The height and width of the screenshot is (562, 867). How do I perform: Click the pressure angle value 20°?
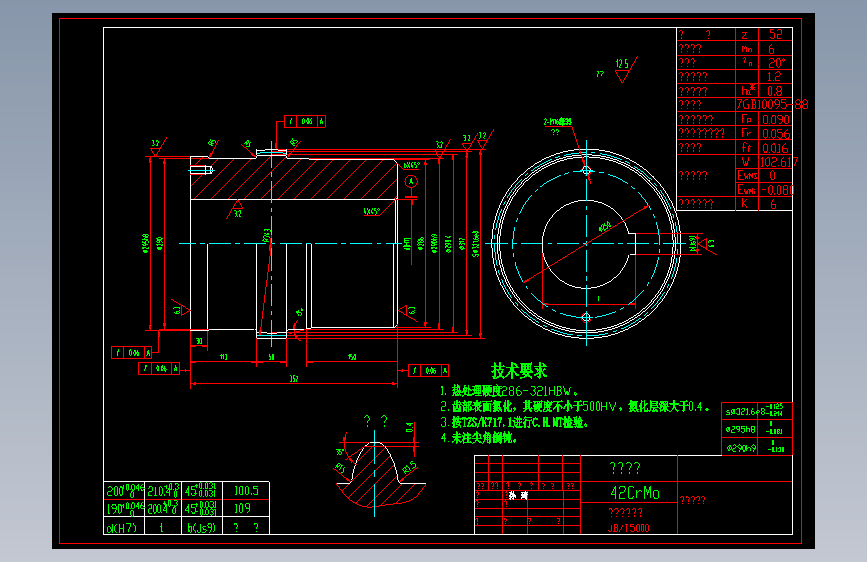(x=776, y=63)
